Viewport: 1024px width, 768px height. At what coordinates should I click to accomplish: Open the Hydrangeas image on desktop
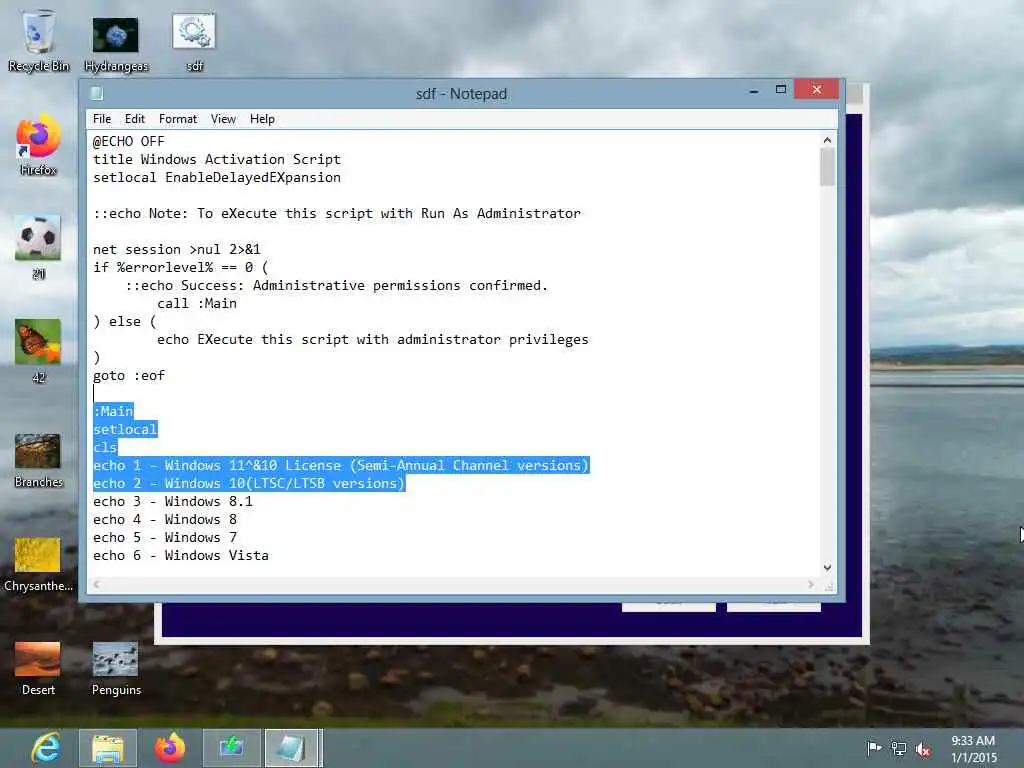click(x=116, y=43)
